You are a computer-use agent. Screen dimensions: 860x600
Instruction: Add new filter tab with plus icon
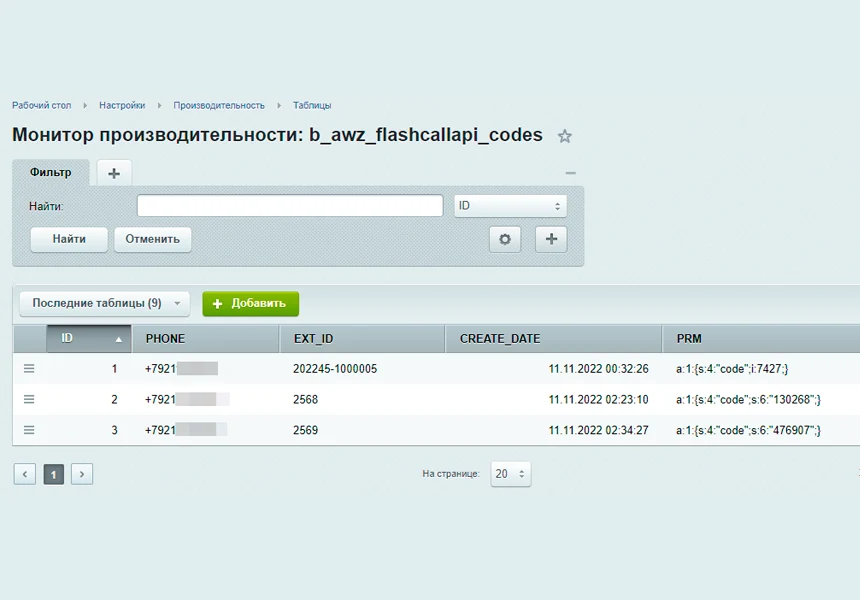114,173
